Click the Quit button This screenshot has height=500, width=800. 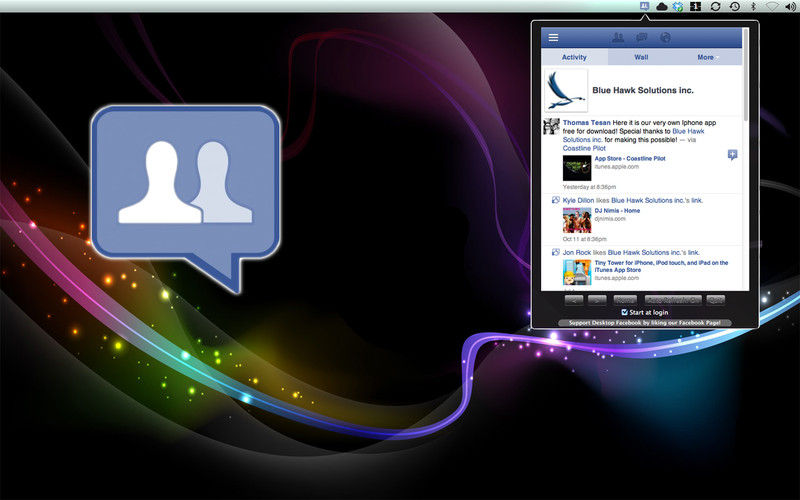pyautogui.click(x=716, y=300)
